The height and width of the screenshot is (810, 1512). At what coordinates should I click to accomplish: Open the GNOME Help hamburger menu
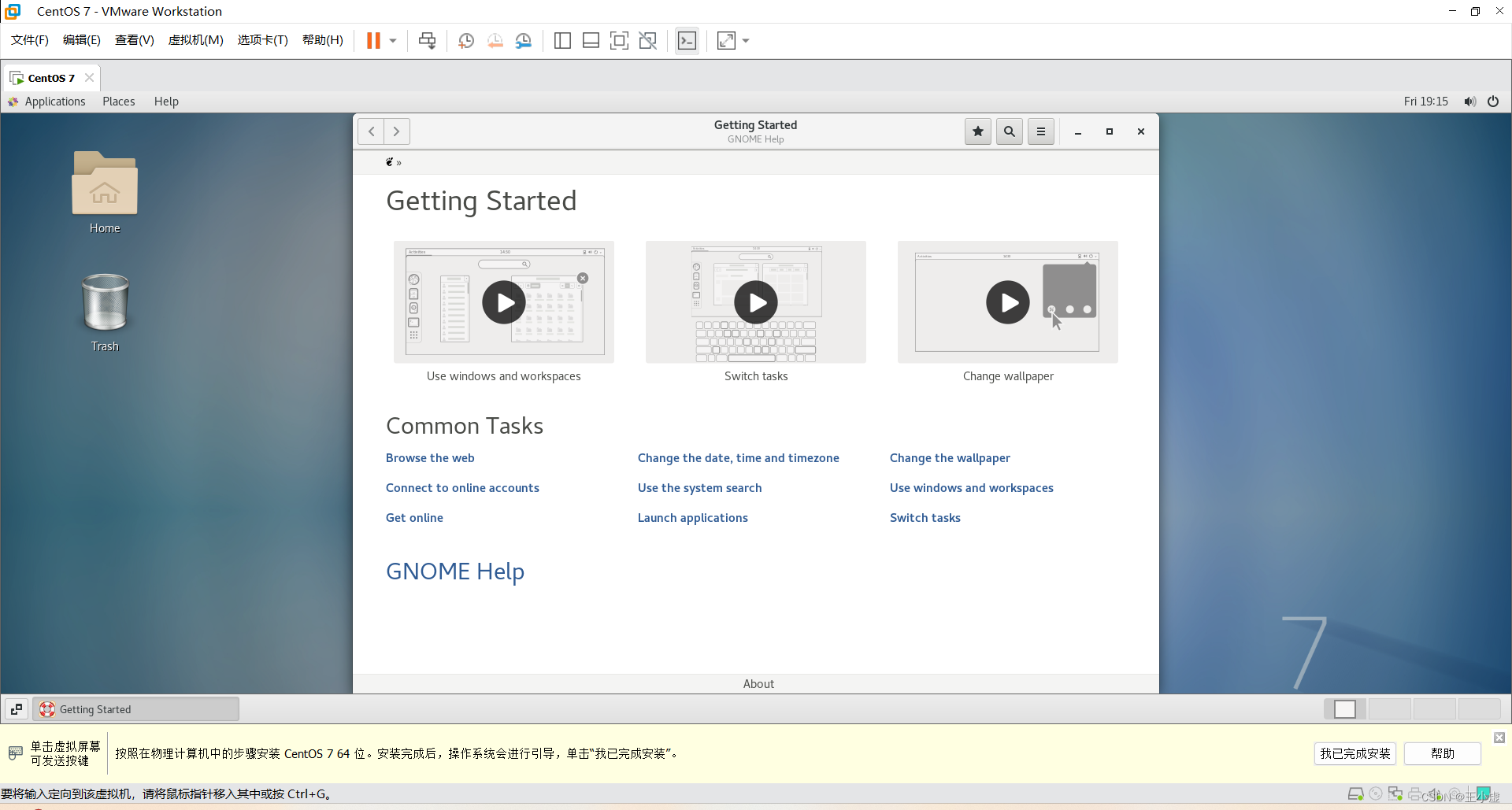1041,131
